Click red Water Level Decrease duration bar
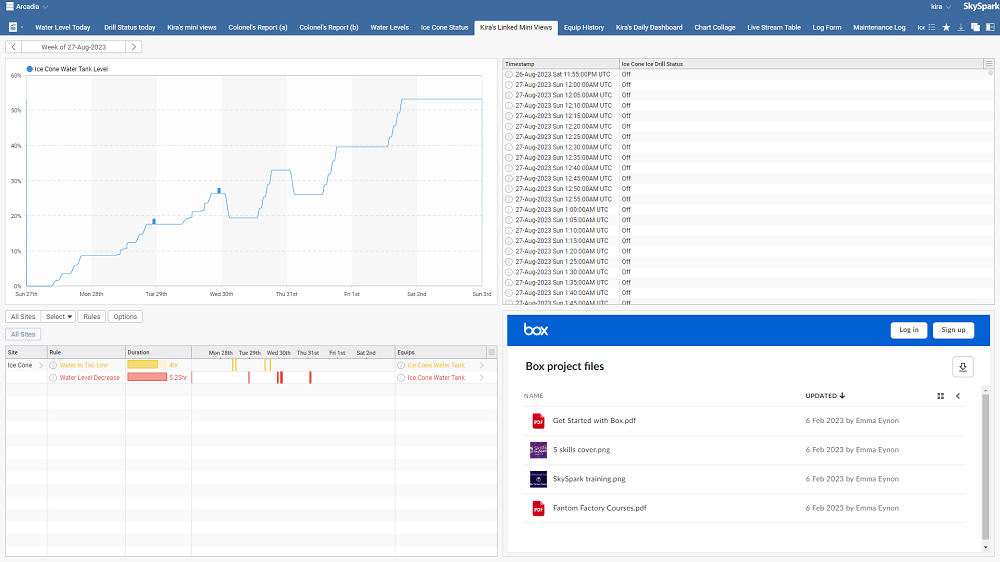 [x=147, y=377]
